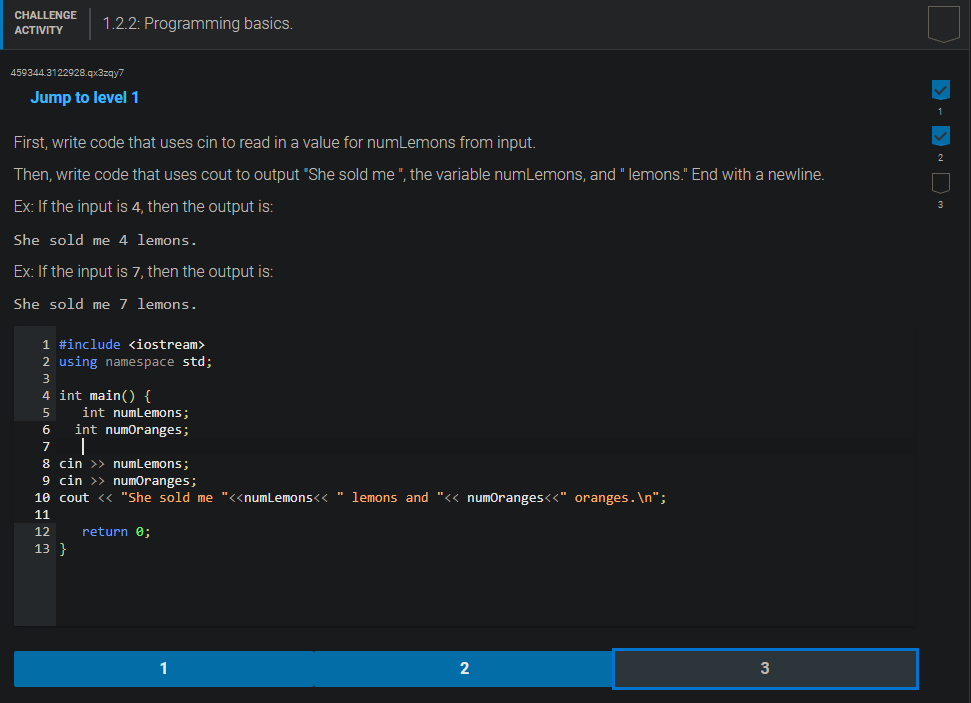This screenshot has height=703, width=971.
Task: Click empty line 11 in the editor
Action: 485,515
